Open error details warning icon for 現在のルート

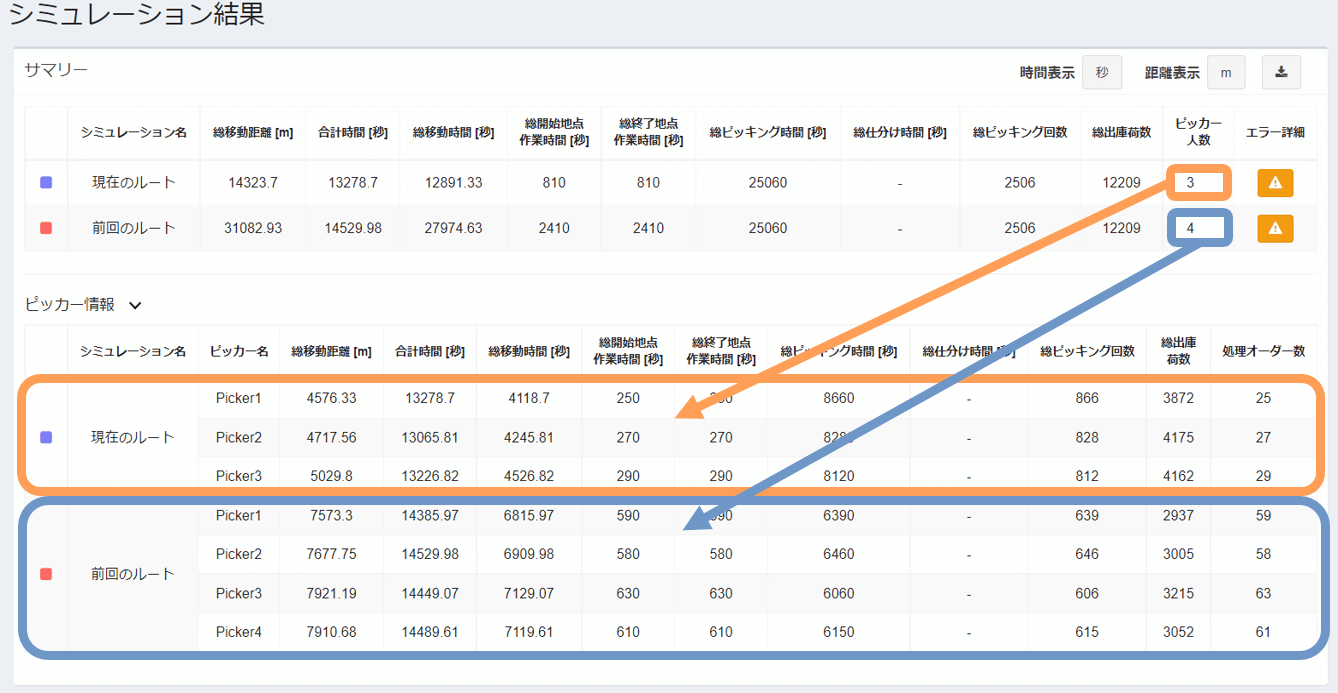(x=1275, y=183)
